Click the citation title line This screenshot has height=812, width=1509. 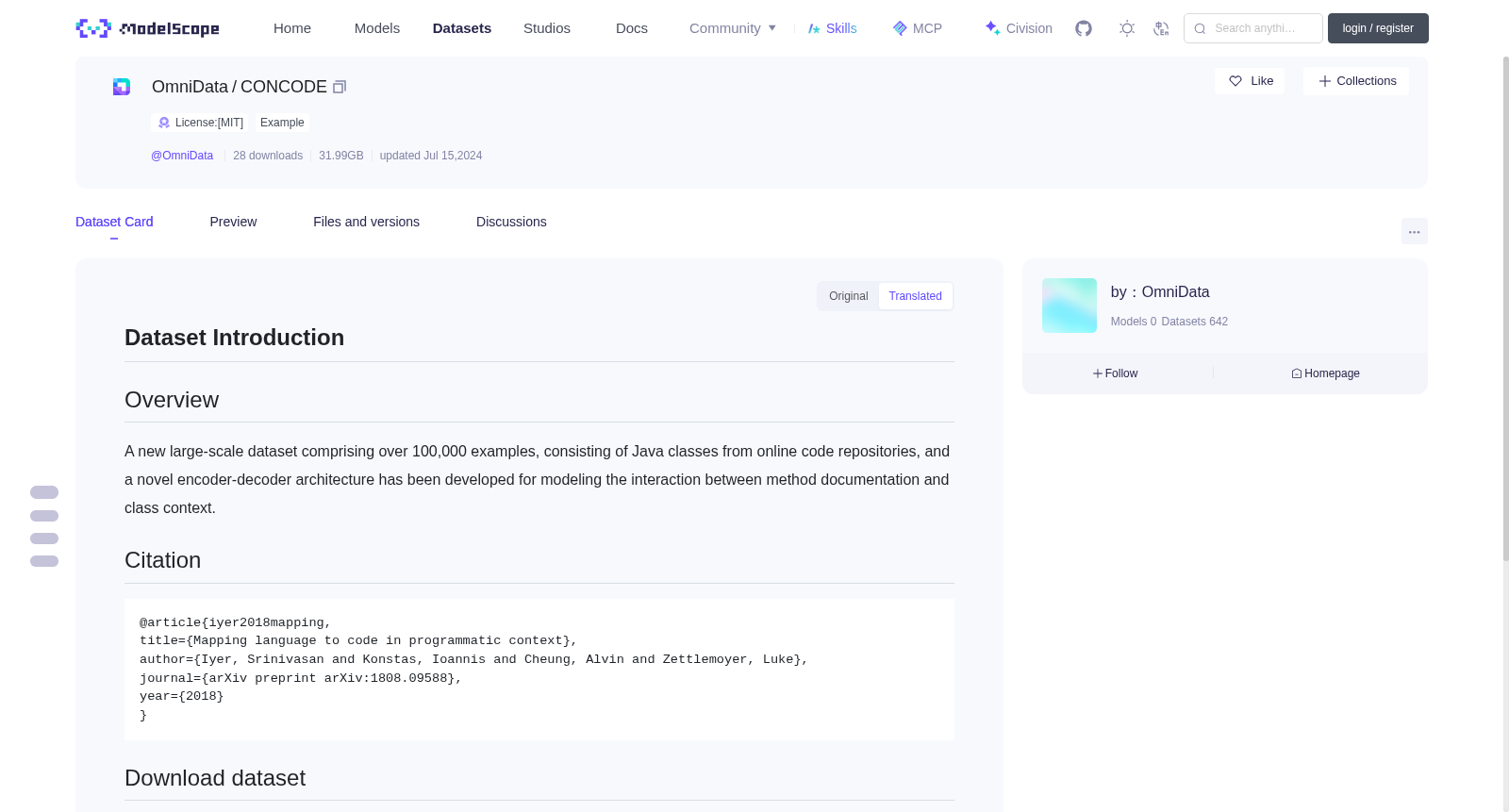358,640
